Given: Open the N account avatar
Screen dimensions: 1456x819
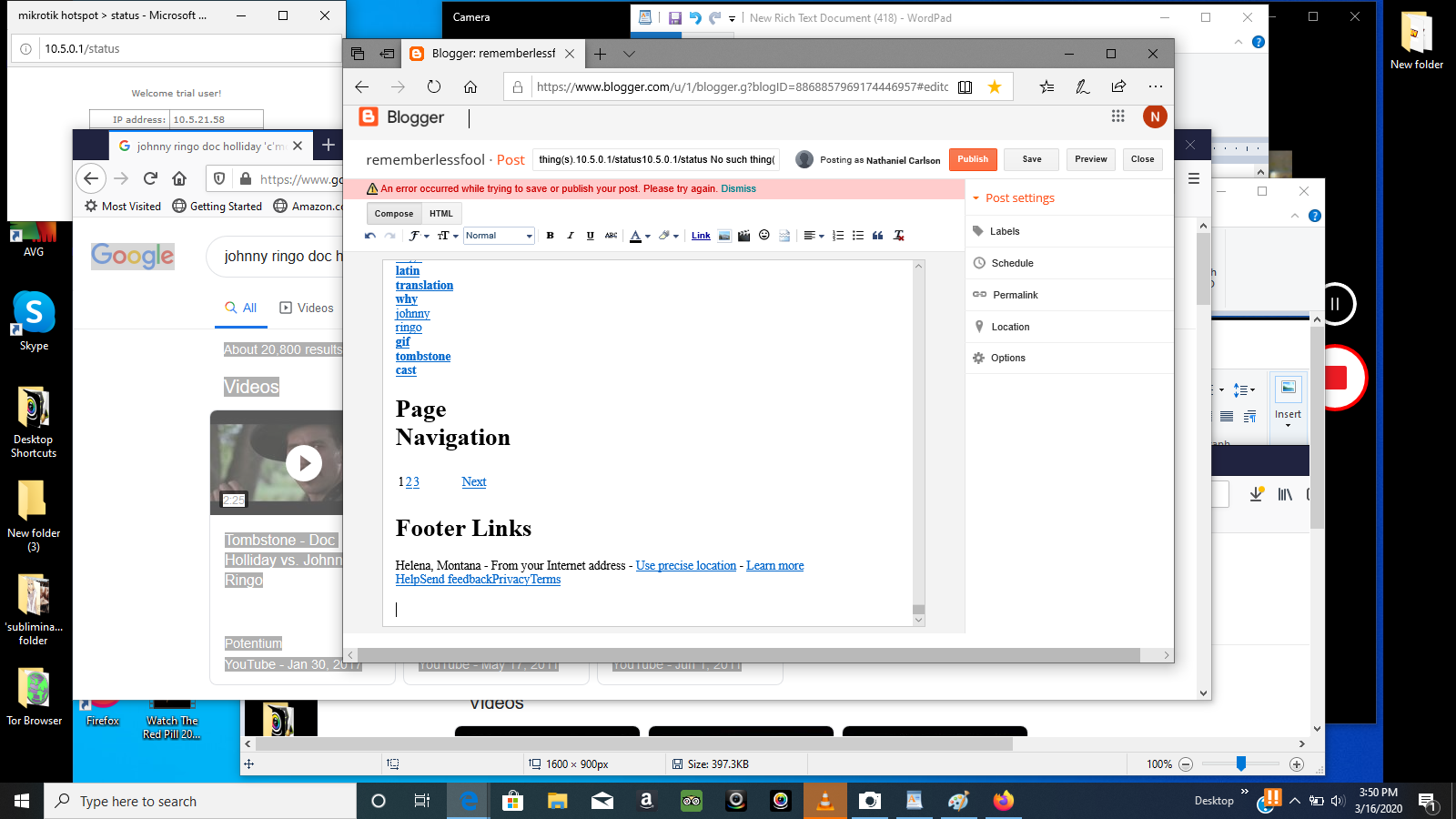Looking at the screenshot, I should (x=1155, y=116).
